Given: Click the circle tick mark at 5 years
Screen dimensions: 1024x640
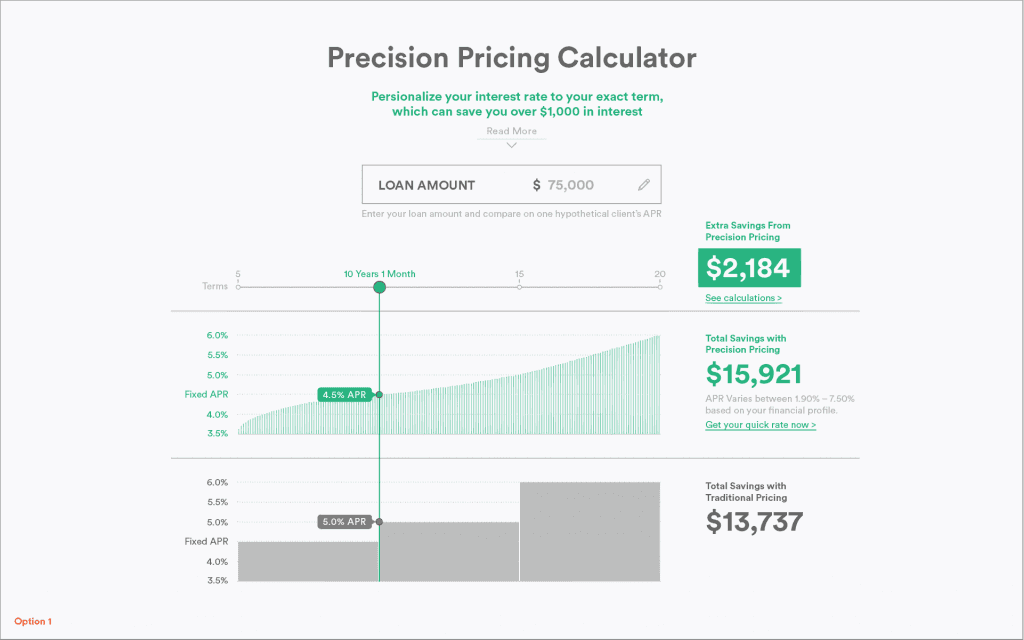Looking at the screenshot, I should pos(238,286).
